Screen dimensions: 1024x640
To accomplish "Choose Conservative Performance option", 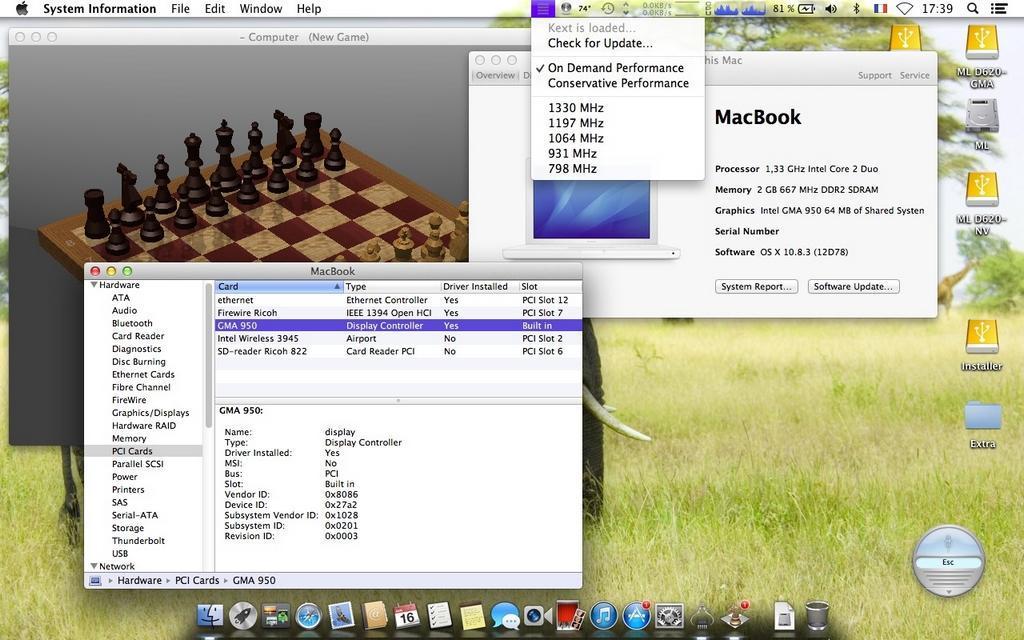I will click(617, 83).
